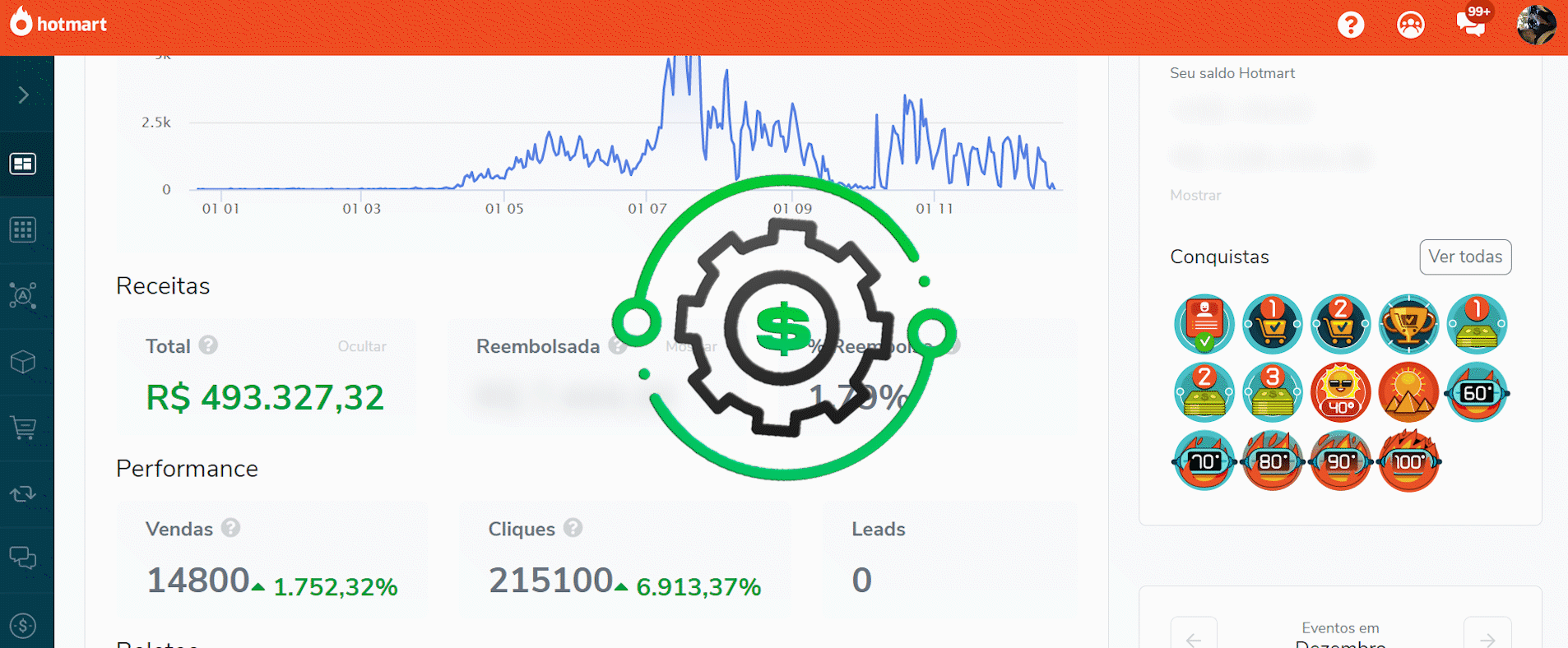This screenshot has height=648, width=1568.
Task: Click help icon next to Vendas
Action: pos(231,528)
